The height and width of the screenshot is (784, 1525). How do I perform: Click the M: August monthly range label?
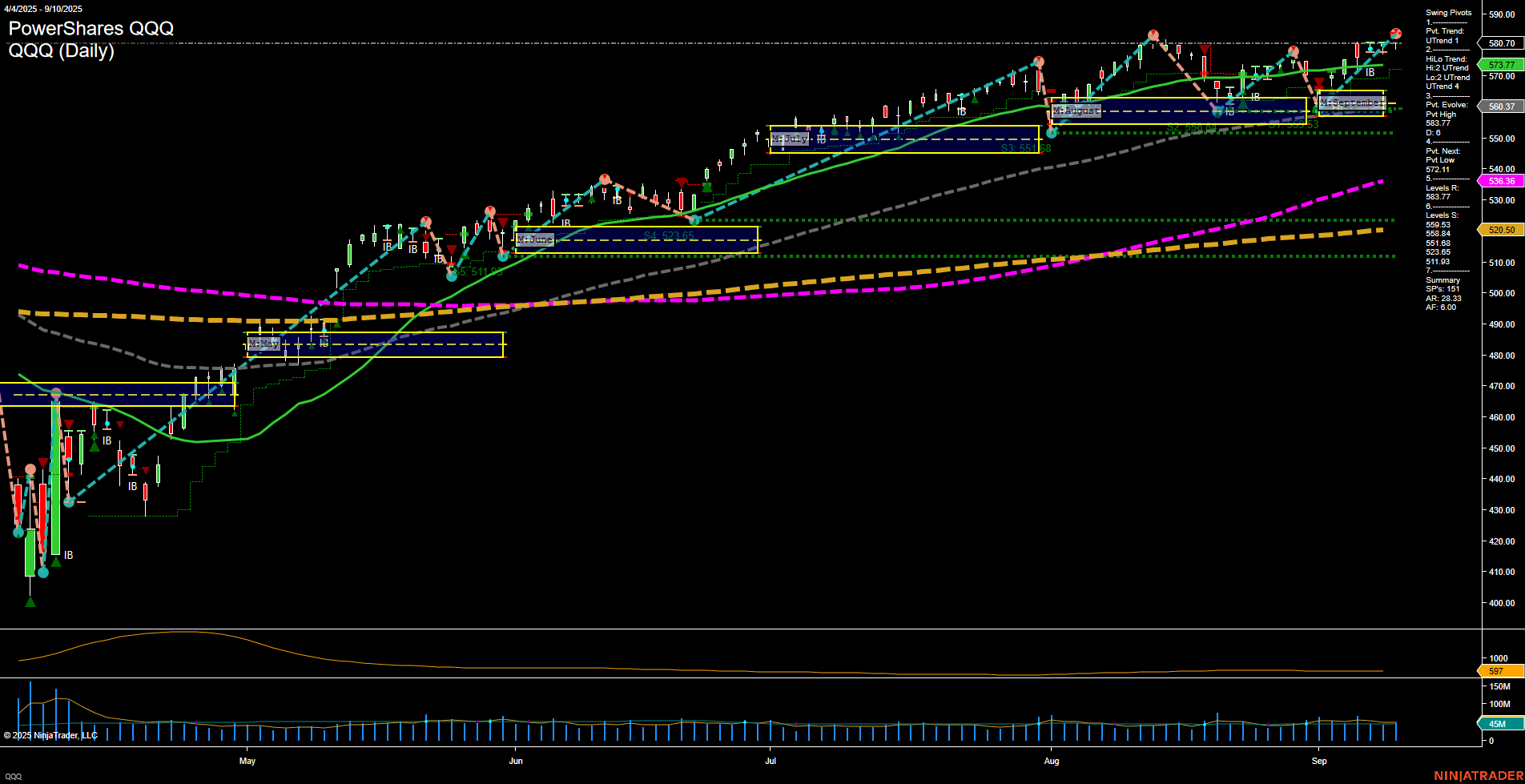pos(1076,111)
